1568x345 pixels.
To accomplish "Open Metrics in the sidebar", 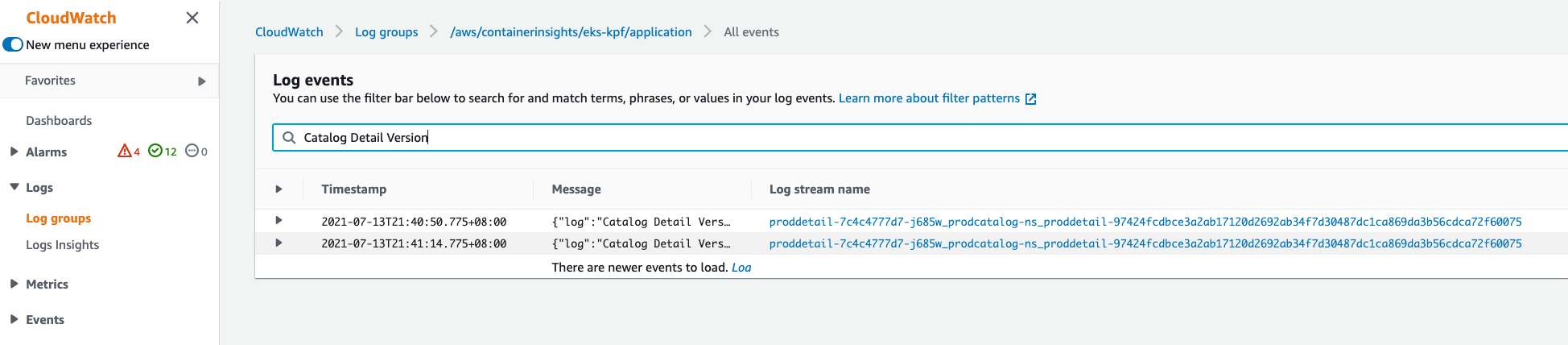I will pos(47,284).
